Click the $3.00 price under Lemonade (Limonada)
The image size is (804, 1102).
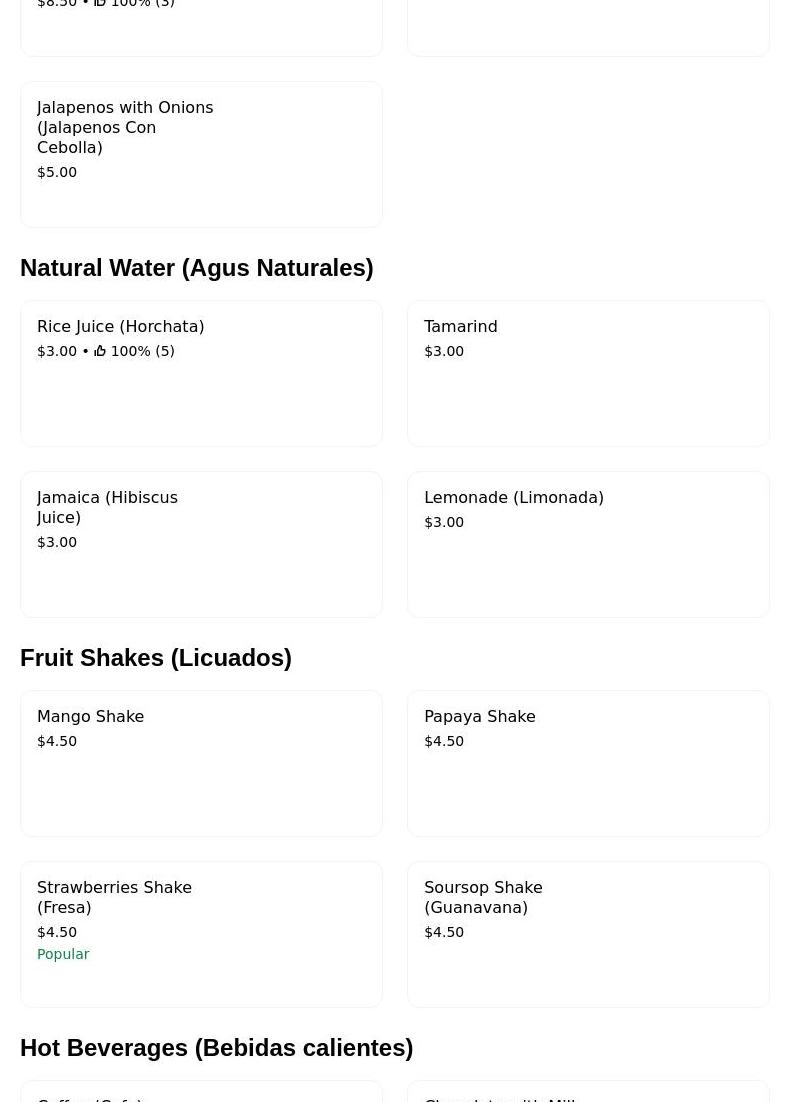point(444,522)
